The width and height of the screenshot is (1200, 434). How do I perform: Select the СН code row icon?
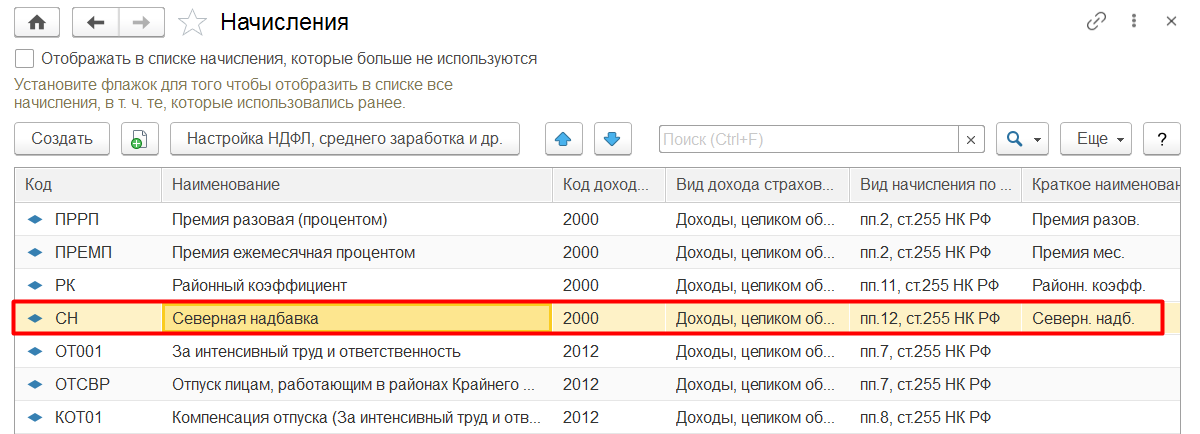36,318
